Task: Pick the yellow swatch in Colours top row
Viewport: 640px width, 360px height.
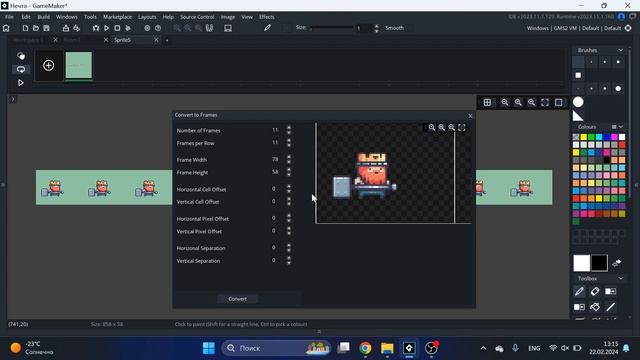Action: 584,137
